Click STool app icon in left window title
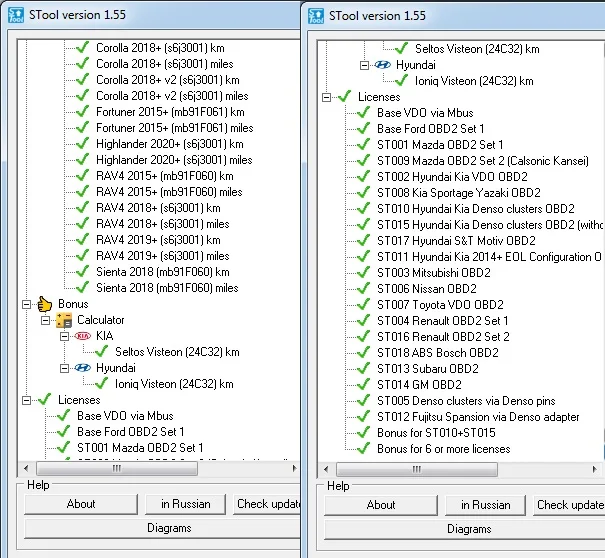The height and width of the screenshot is (558, 605). (15, 15)
